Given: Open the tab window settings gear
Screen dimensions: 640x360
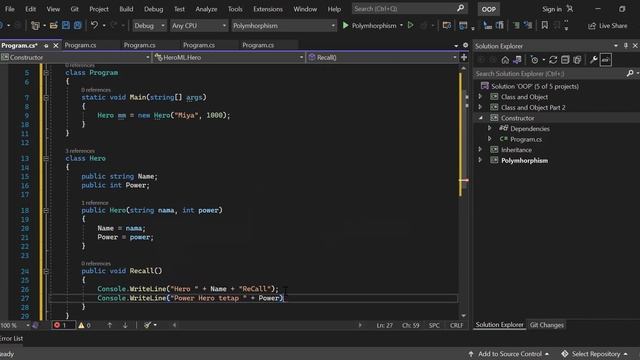Looking at the screenshot, I should 465,45.
